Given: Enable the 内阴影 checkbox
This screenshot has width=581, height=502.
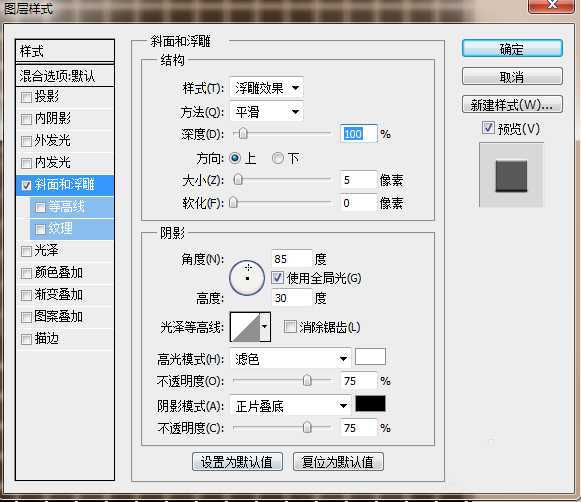Looking at the screenshot, I should pyautogui.click(x=26, y=120).
